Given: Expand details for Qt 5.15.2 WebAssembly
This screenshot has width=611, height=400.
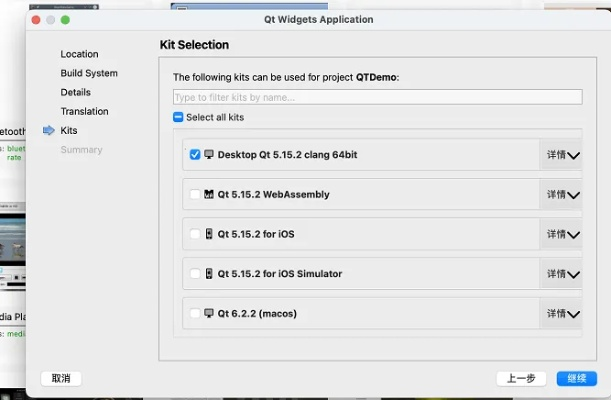Looking at the screenshot, I should click(562, 194).
